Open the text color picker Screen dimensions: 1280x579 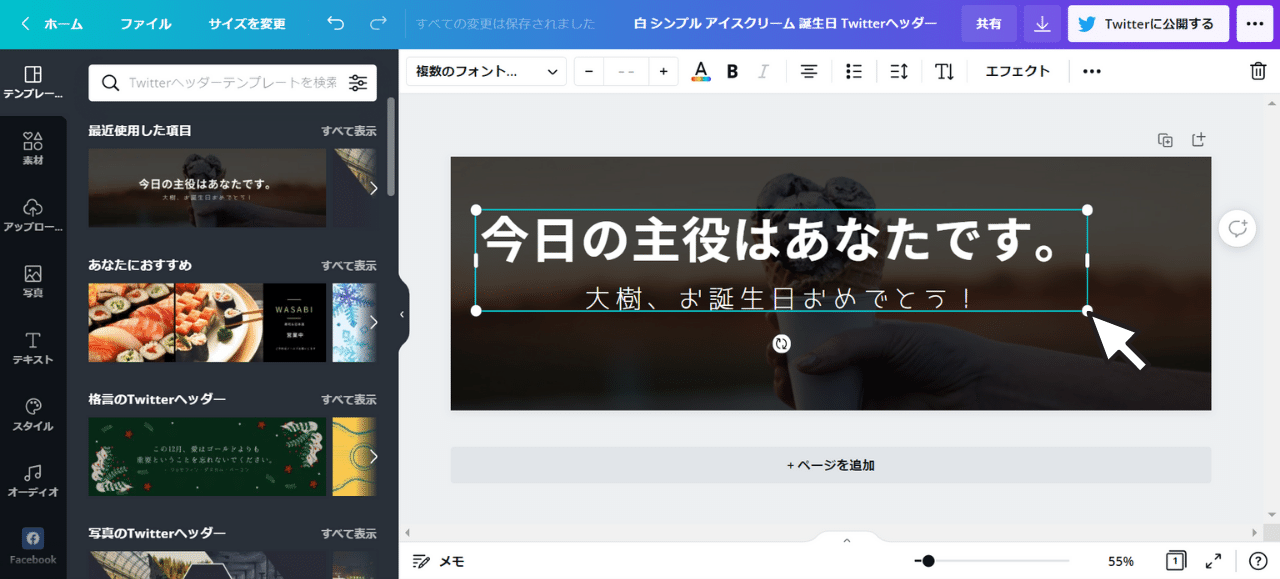point(701,71)
